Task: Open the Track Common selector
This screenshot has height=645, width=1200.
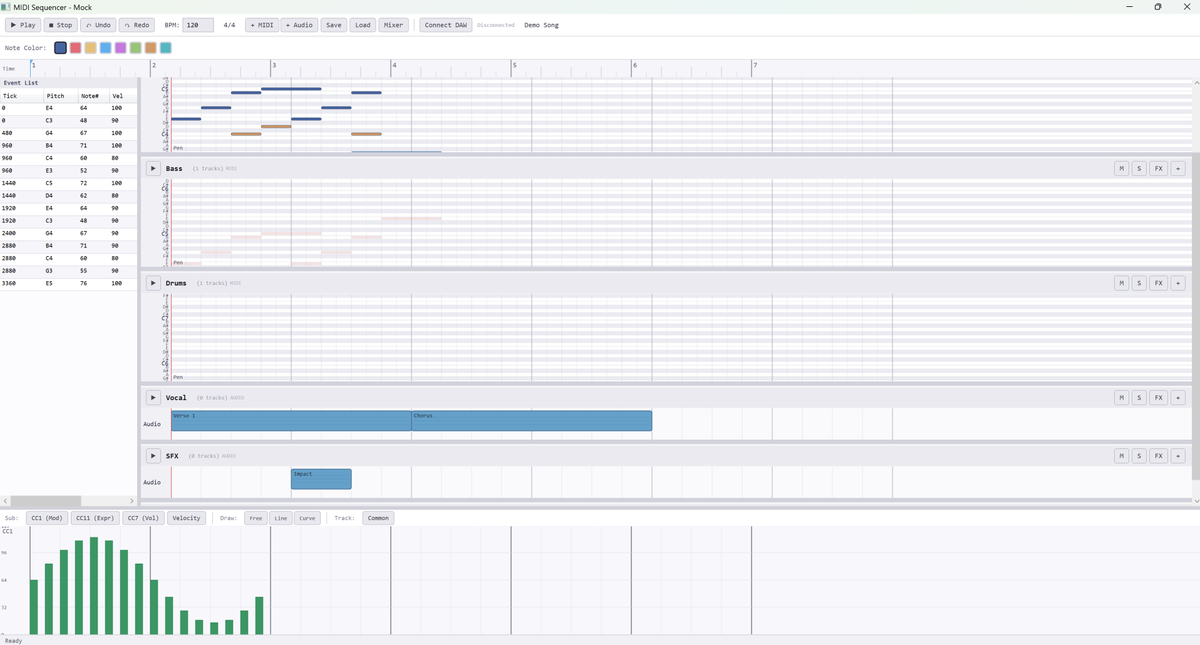Action: [378, 518]
